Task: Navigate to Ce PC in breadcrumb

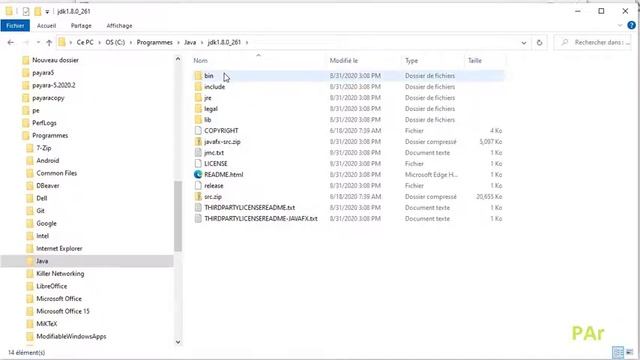Action: (85, 42)
